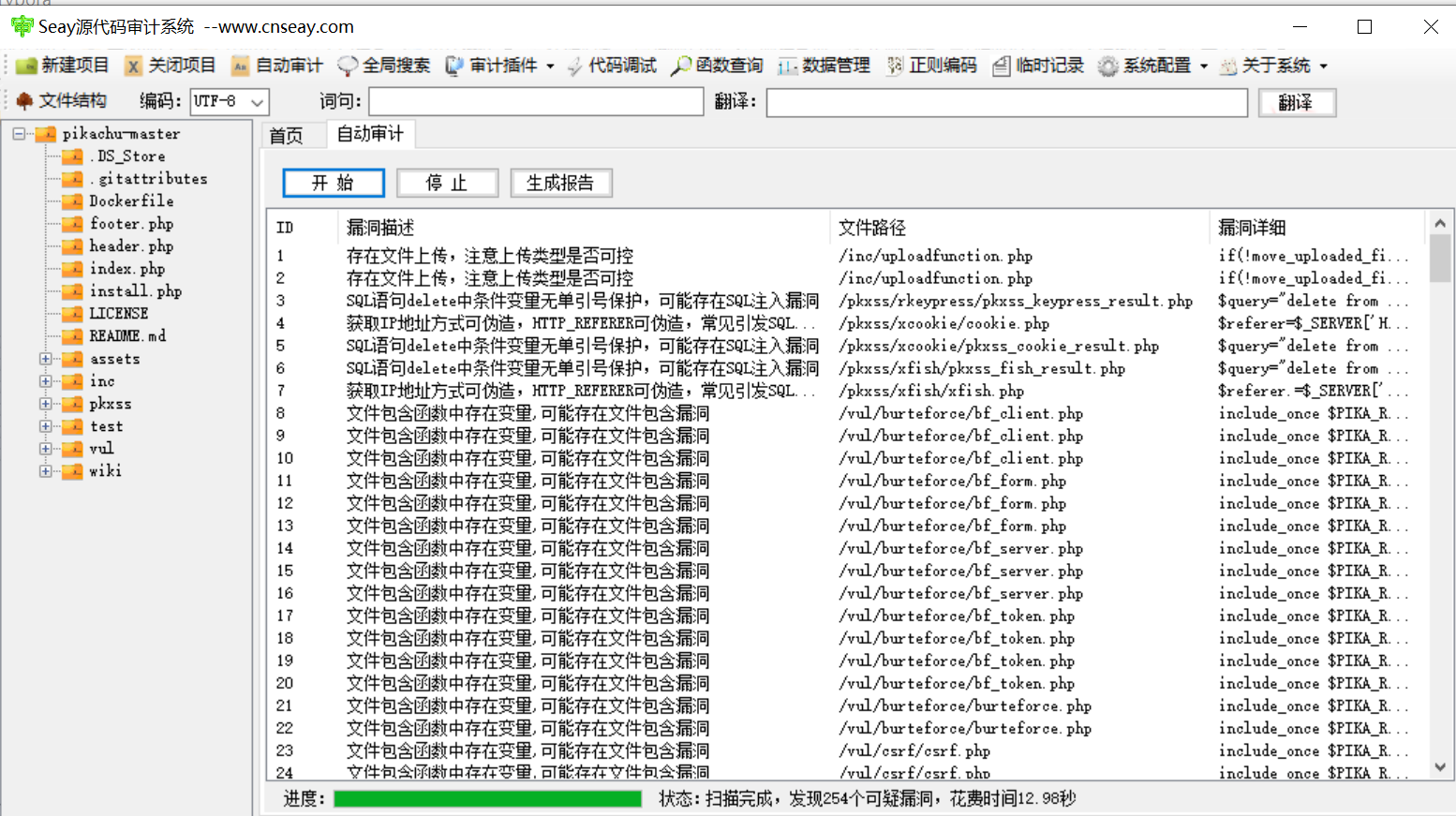The height and width of the screenshot is (816, 1456).
Task: Sort by the 漏洞描述 column header
Action: [584, 227]
